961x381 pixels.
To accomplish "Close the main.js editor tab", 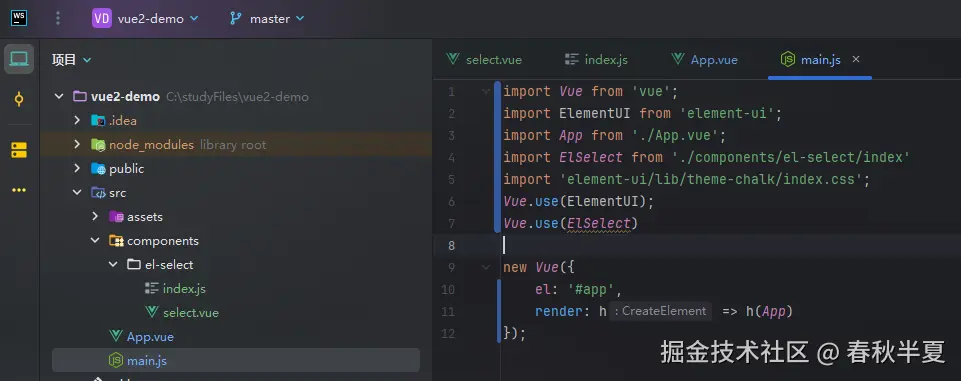I will pos(856,59).
